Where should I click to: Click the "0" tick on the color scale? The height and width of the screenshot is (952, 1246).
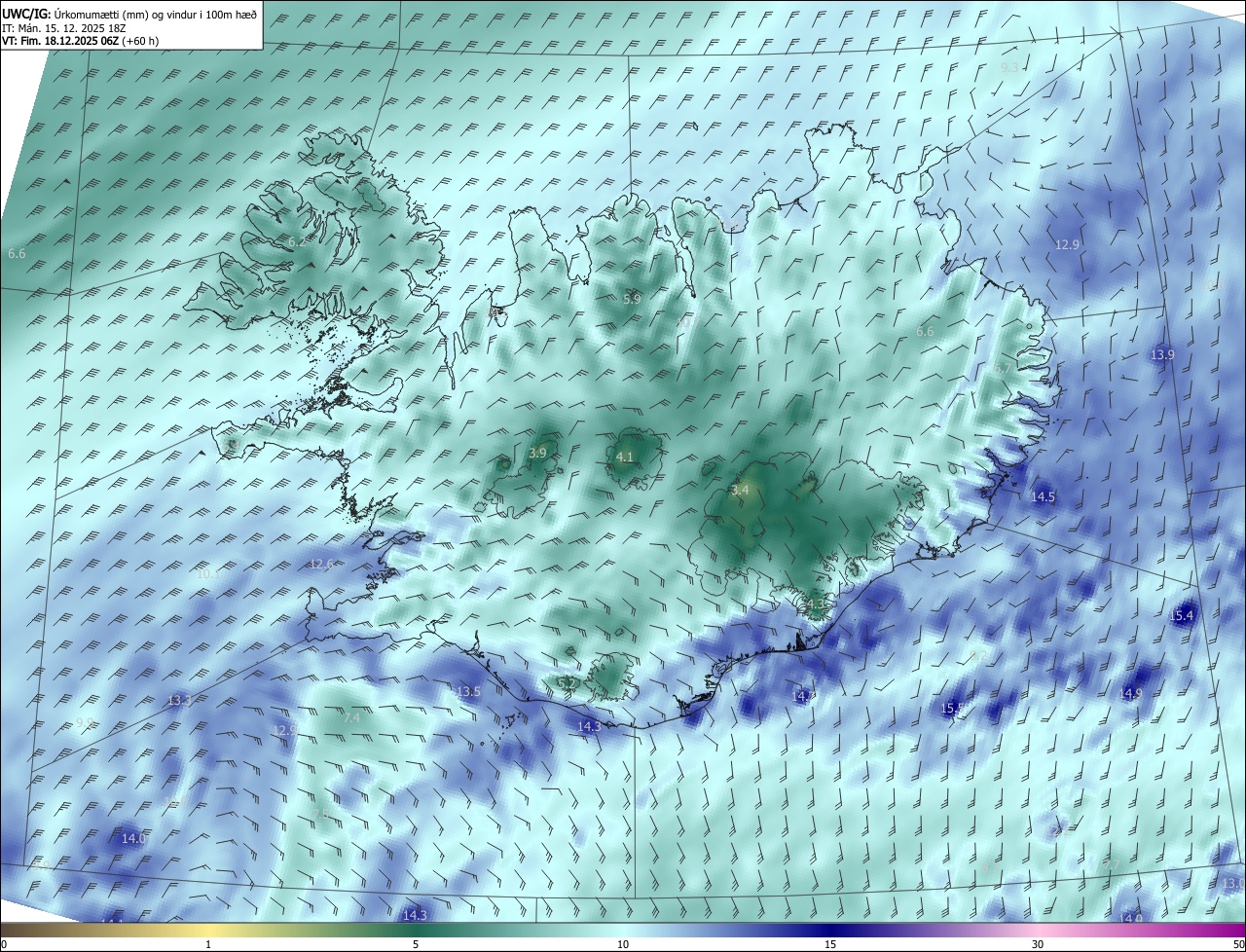click(4, 945)
